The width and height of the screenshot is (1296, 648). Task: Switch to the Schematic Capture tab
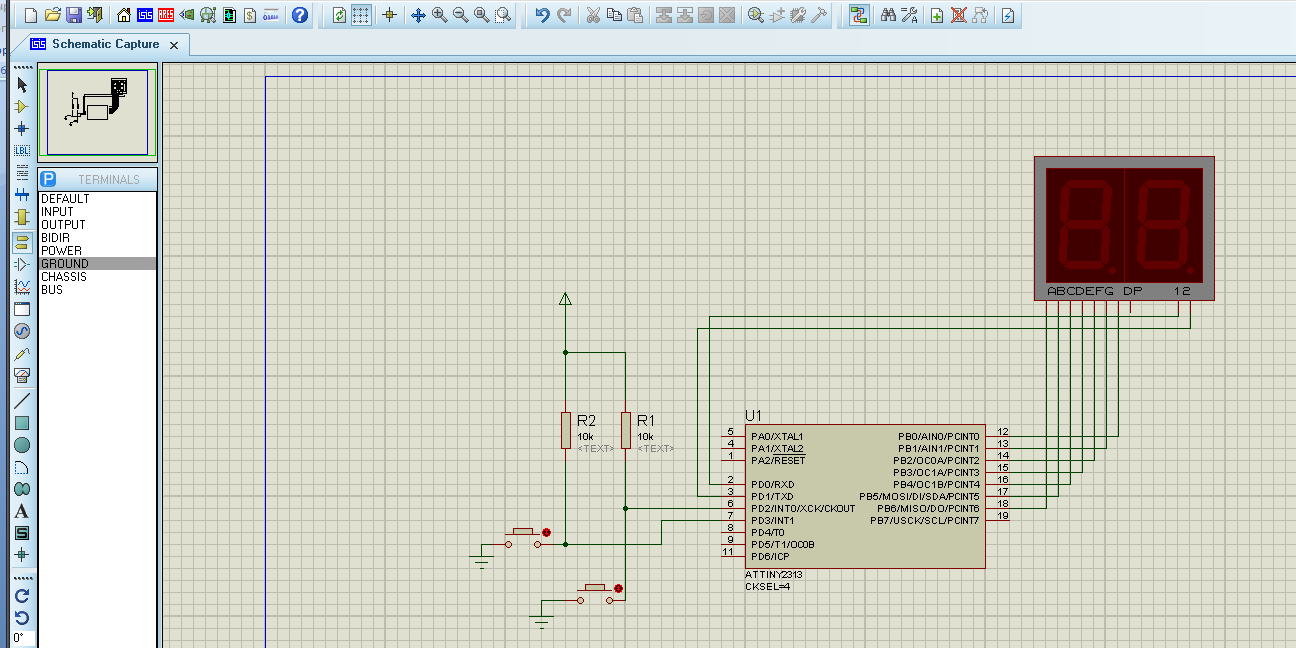104,44
